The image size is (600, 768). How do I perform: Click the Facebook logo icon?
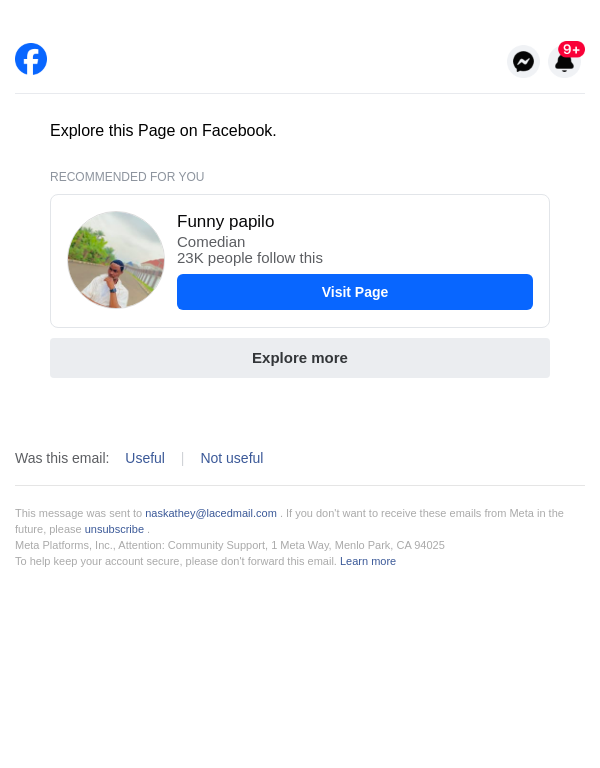[31, 59]
